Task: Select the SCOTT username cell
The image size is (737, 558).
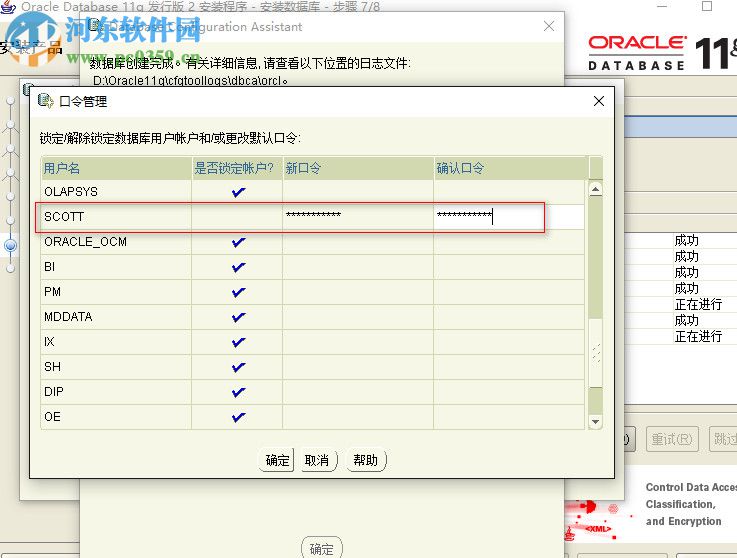Action: click(116, 217)
